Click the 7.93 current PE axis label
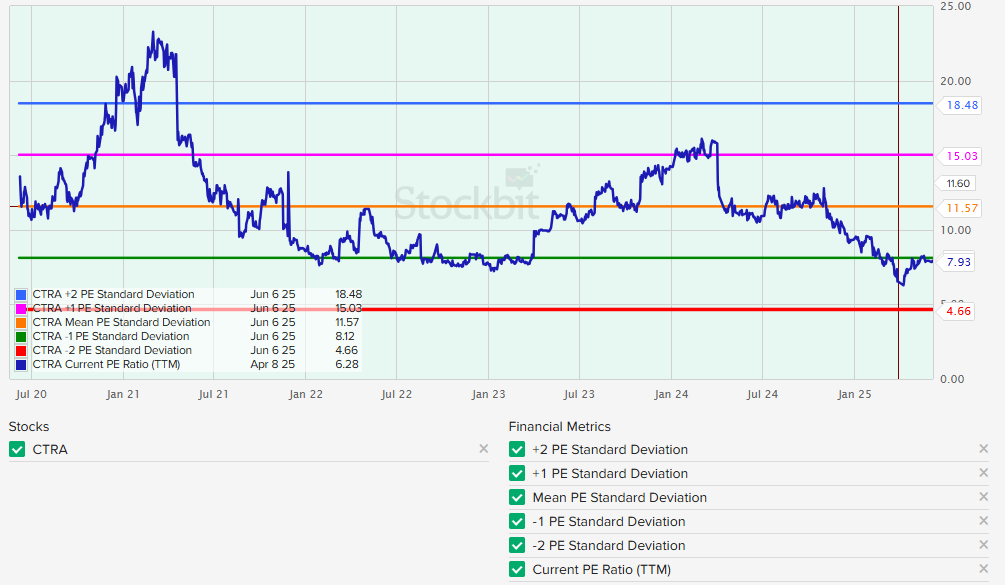Screen dimensions: 1005x585 click(x=958, y=262)
